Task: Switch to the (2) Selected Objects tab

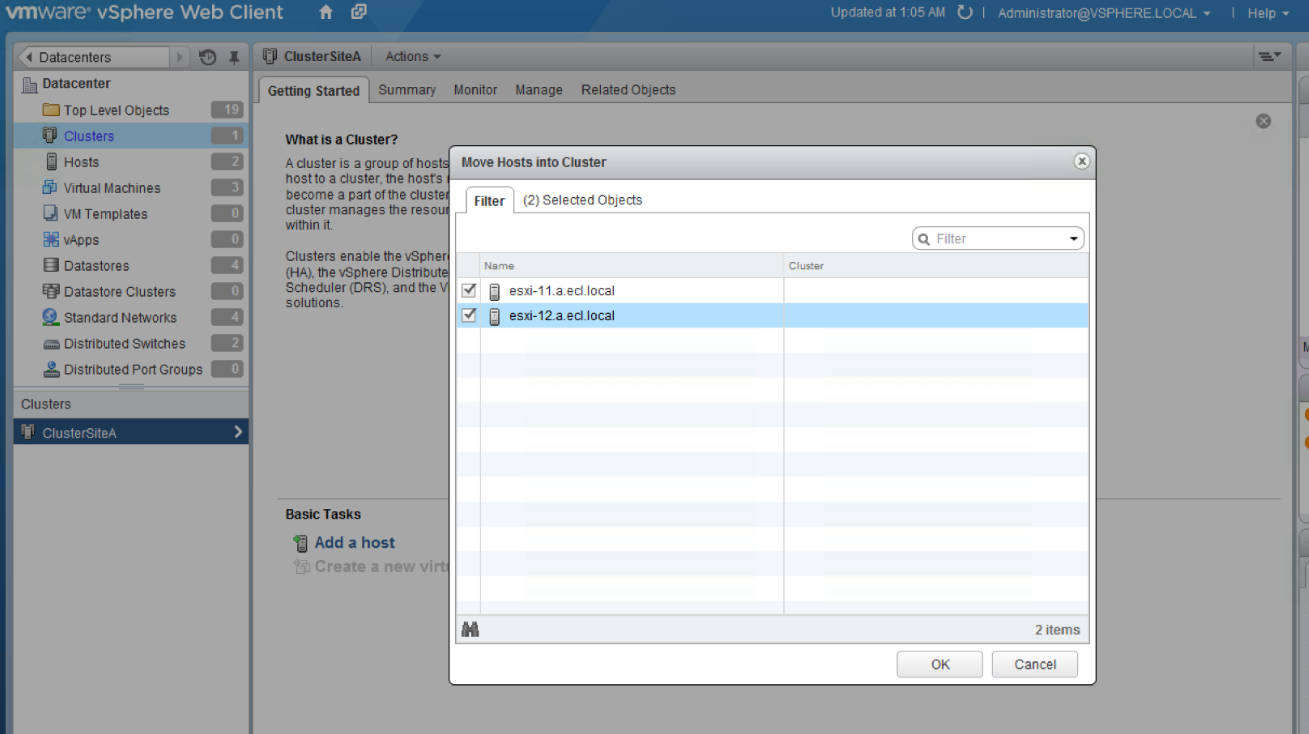Action: (x=583, y=200)
